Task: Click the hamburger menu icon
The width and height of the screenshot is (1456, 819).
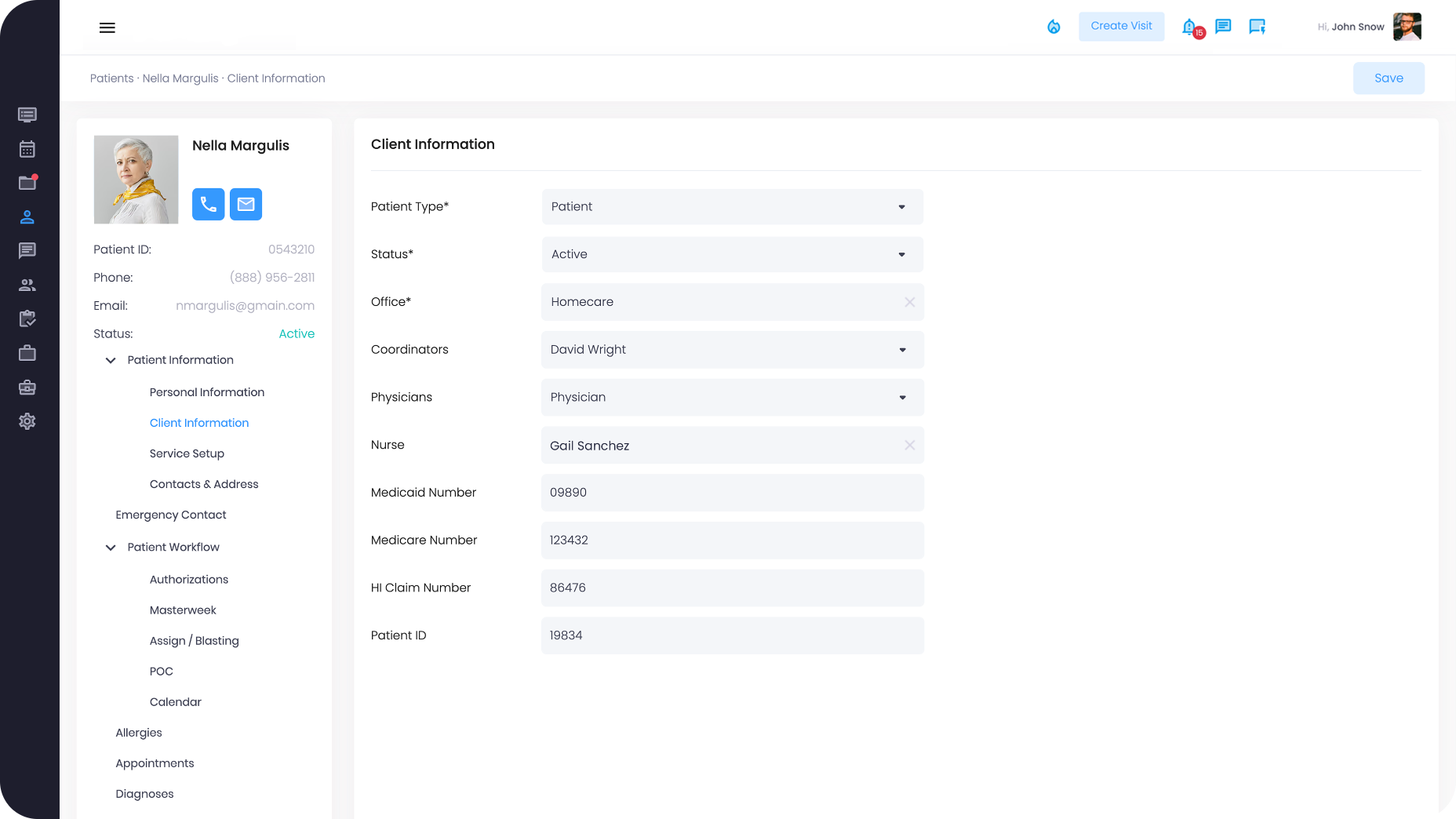Action: (x=107, y=28)
